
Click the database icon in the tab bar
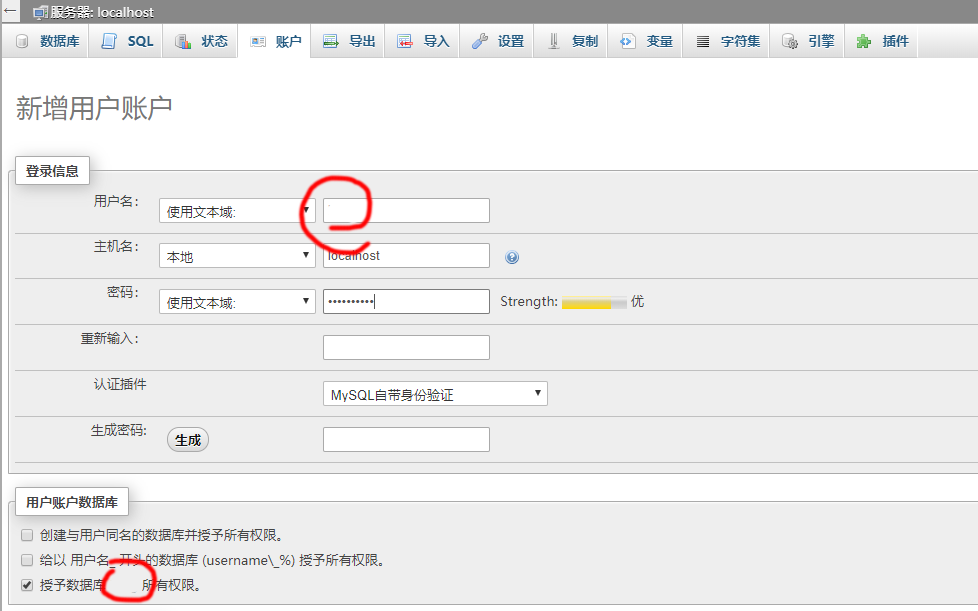point(21,42)
